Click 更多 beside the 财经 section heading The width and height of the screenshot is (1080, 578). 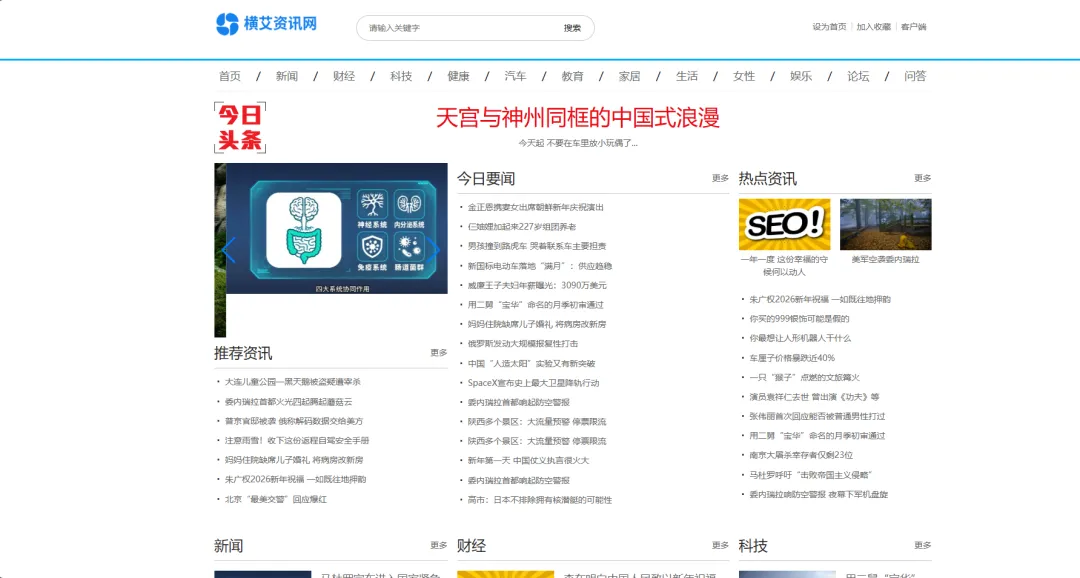pyautogui.click(x=720, y=546)
